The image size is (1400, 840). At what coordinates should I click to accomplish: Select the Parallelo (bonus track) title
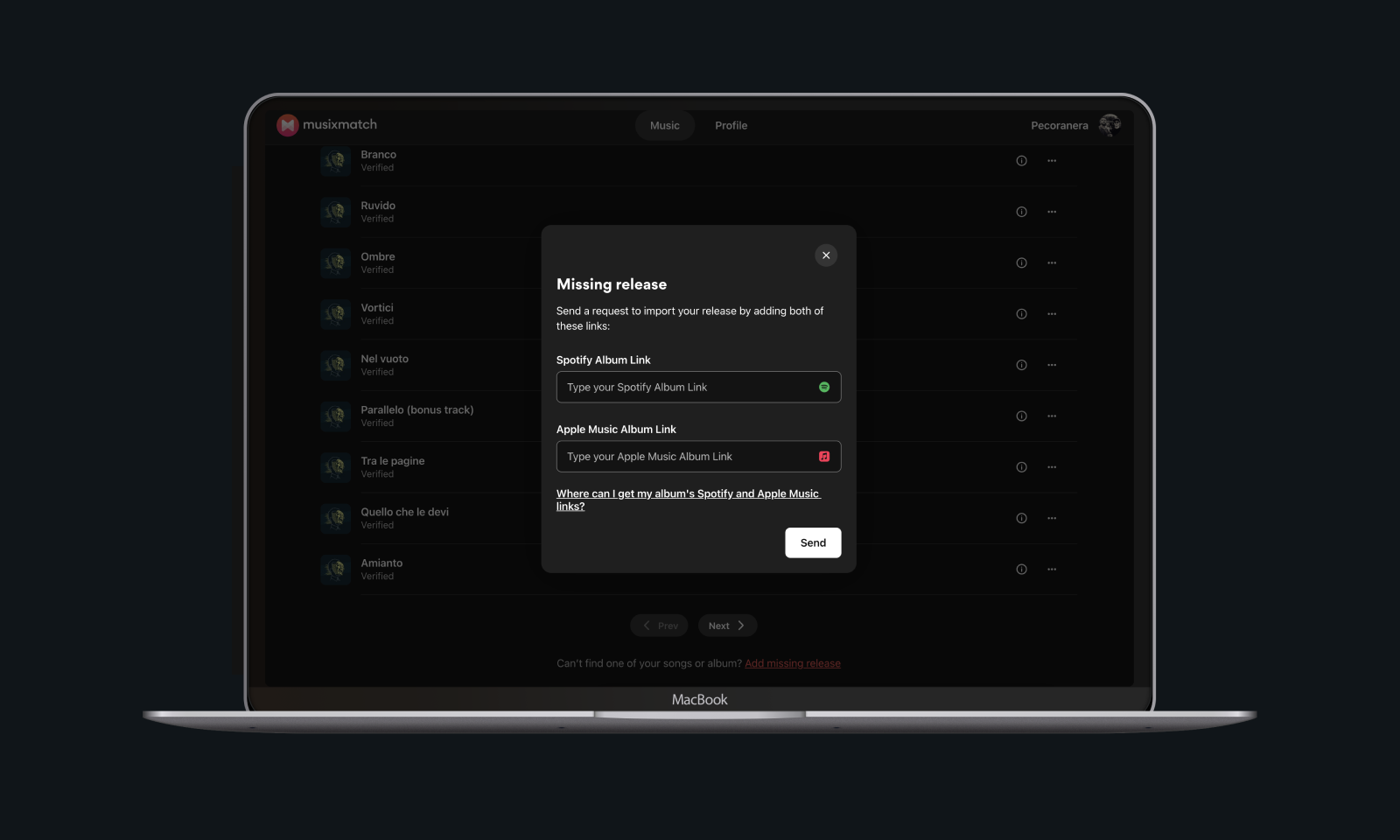point(416,409)
